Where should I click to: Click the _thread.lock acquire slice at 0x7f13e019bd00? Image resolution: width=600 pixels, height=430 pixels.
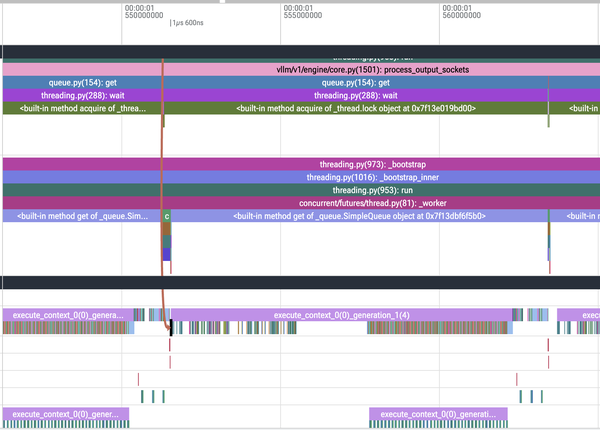pos(356,108)
